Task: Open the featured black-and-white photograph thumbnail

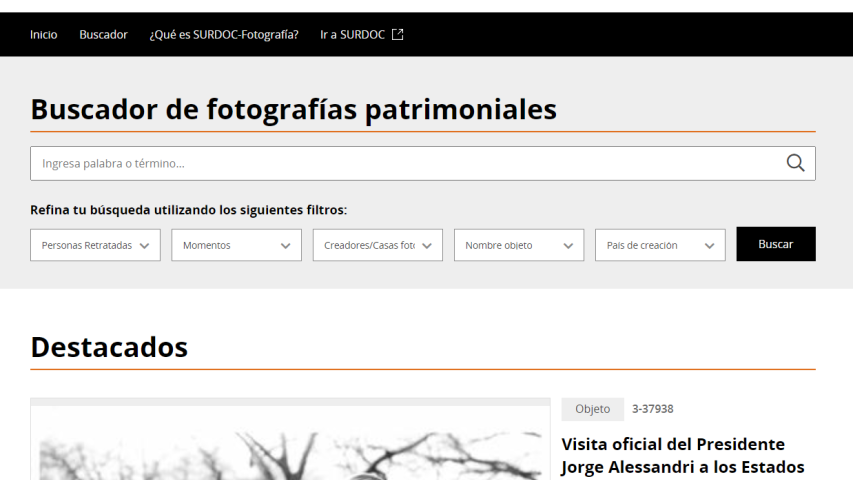Action: 290,439
